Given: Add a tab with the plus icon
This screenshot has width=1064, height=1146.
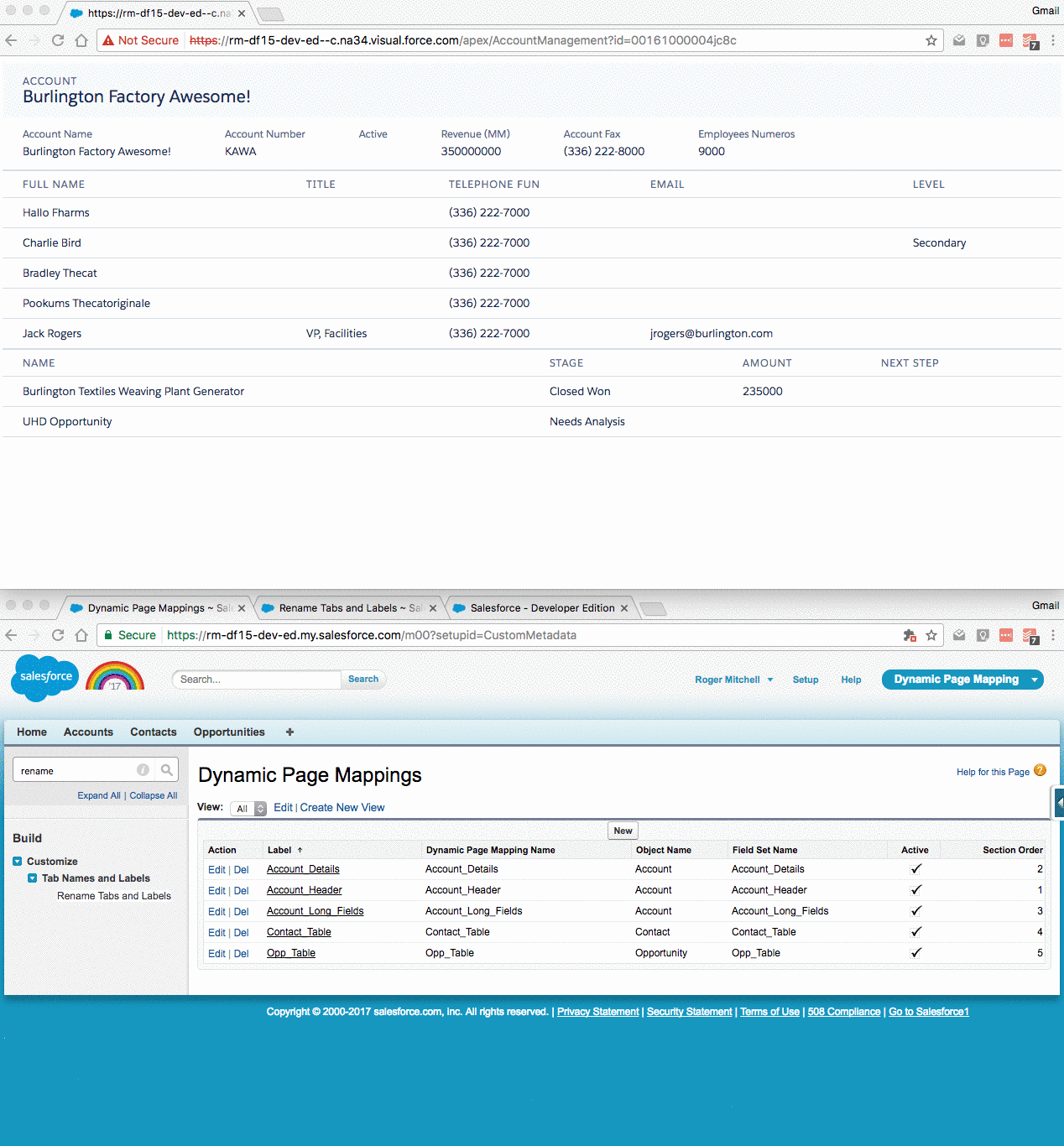Looking at the screenshot, I should 289,732.
